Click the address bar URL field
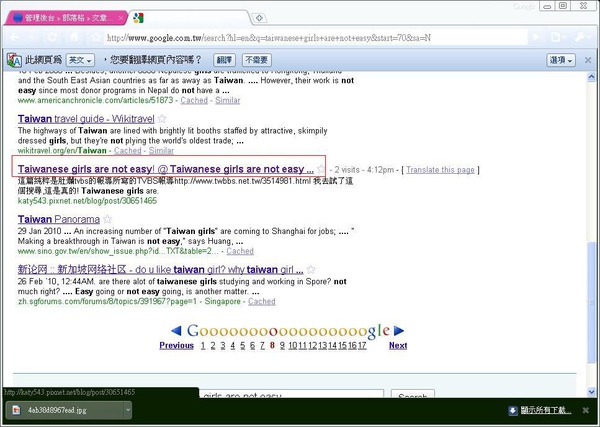This screenshot has width=600, height=427. 316,38
